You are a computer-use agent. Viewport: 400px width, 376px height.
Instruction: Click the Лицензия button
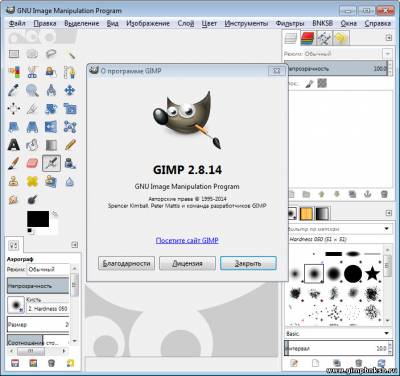187,263
